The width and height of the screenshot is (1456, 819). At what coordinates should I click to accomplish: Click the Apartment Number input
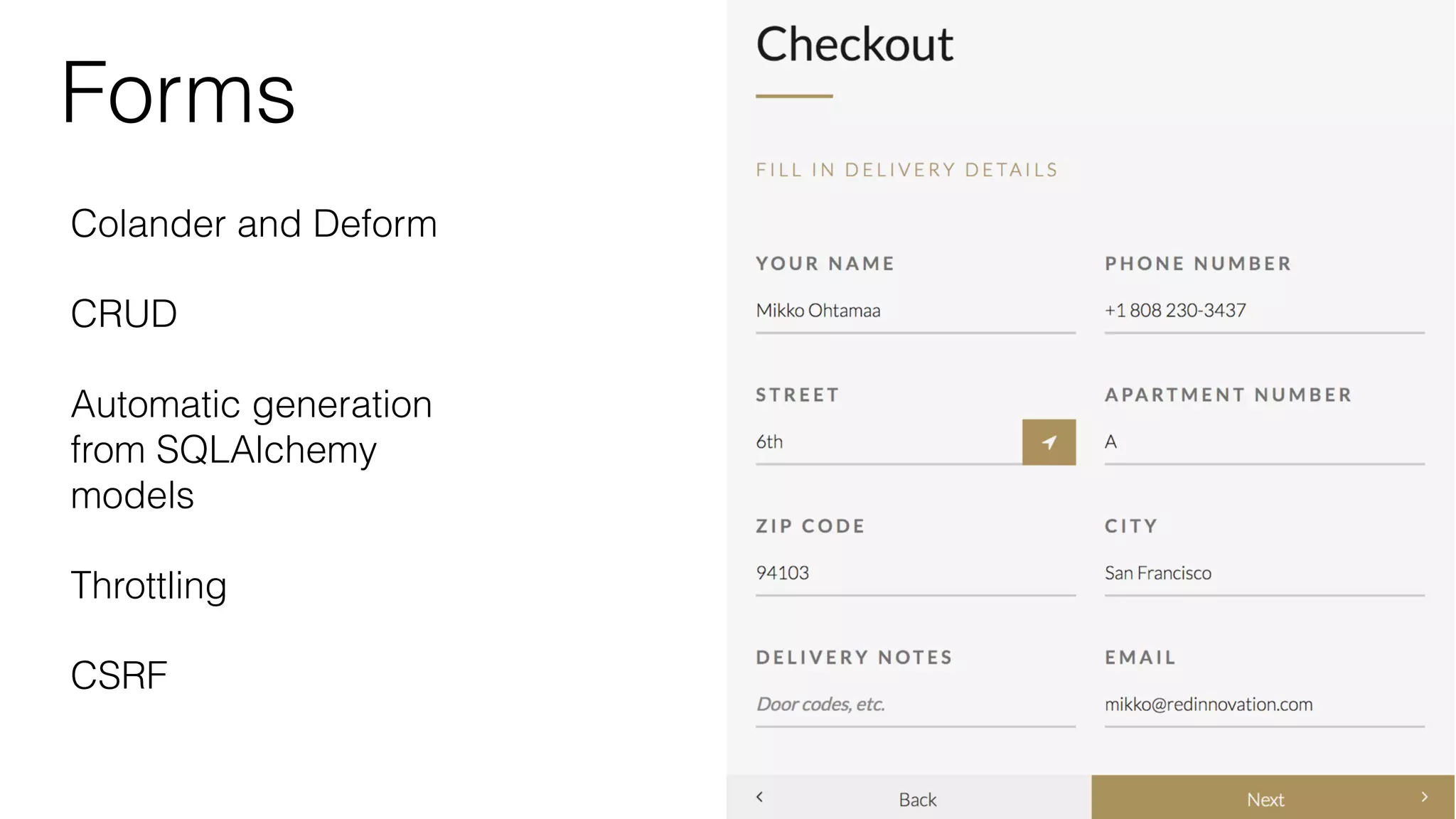coord(1263,442)
